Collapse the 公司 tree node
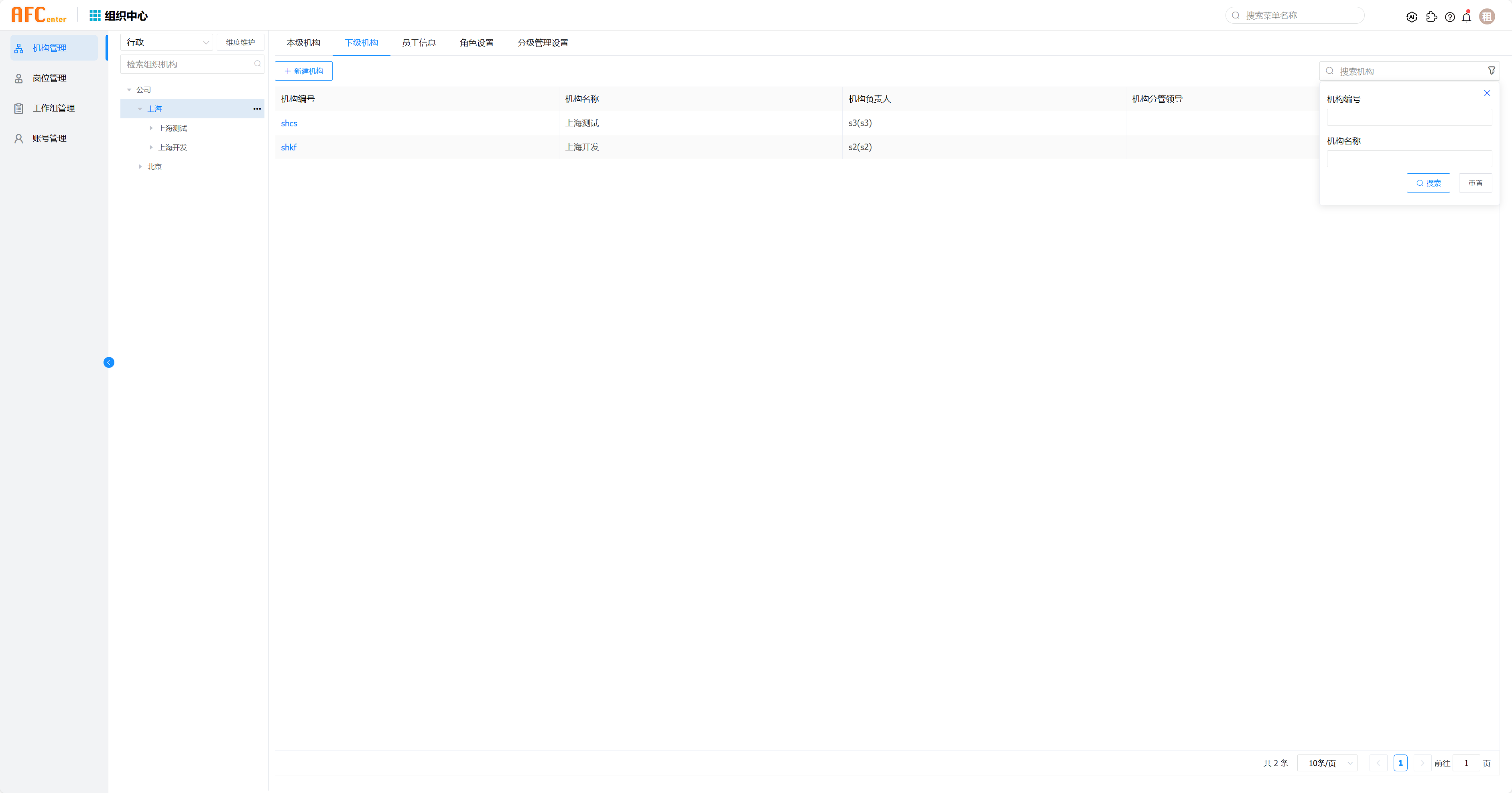This screenshot has height=793, width=1512. point(129,90)
